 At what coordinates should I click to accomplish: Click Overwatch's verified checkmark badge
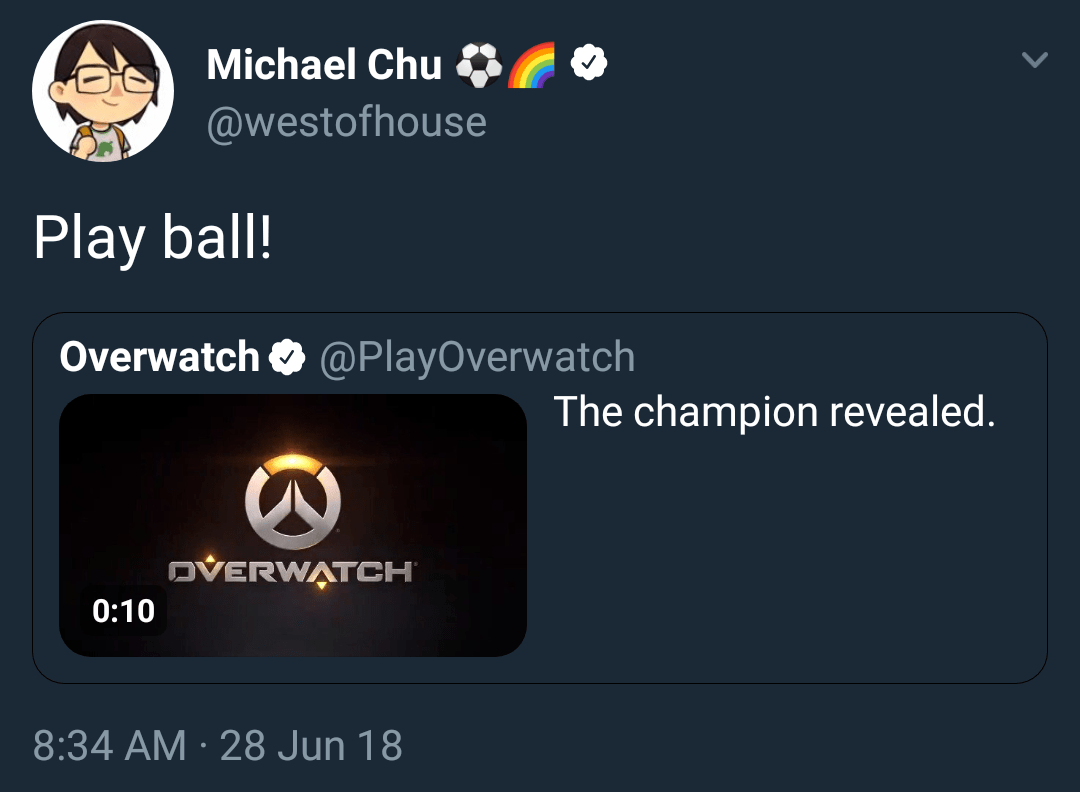pos(287,357)
